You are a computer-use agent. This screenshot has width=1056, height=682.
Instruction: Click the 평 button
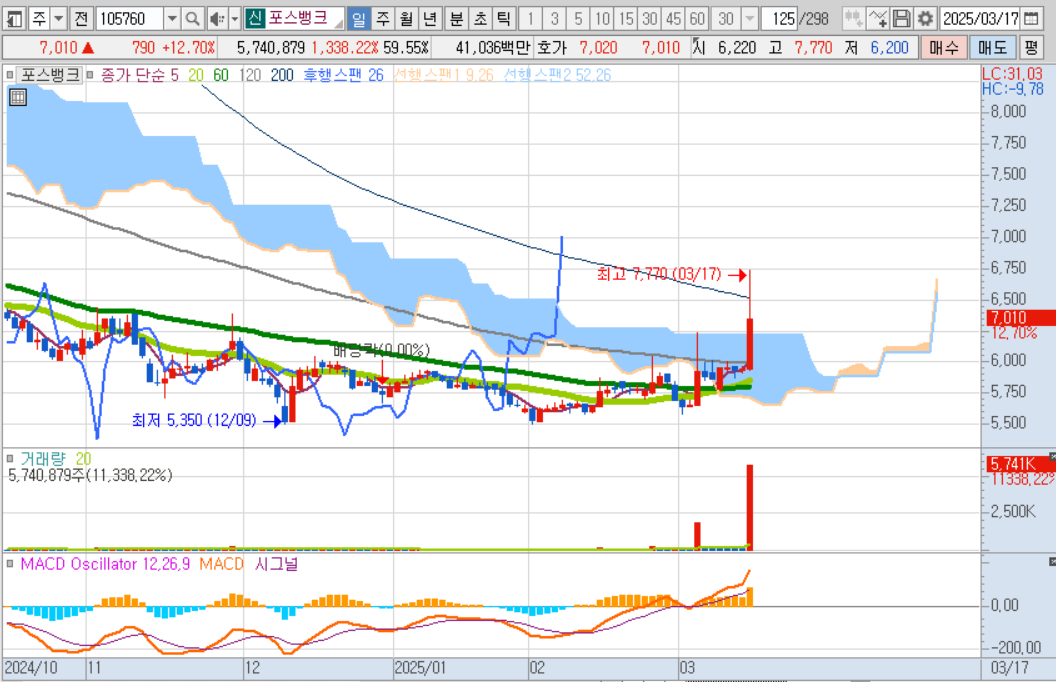1031,48
